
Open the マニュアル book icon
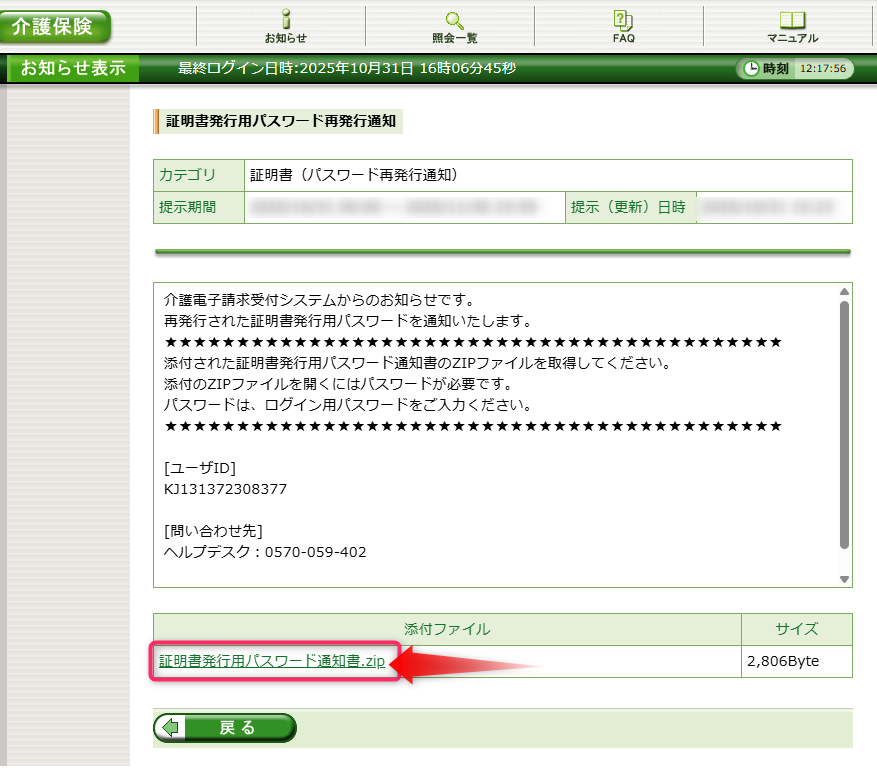[792, 20]
